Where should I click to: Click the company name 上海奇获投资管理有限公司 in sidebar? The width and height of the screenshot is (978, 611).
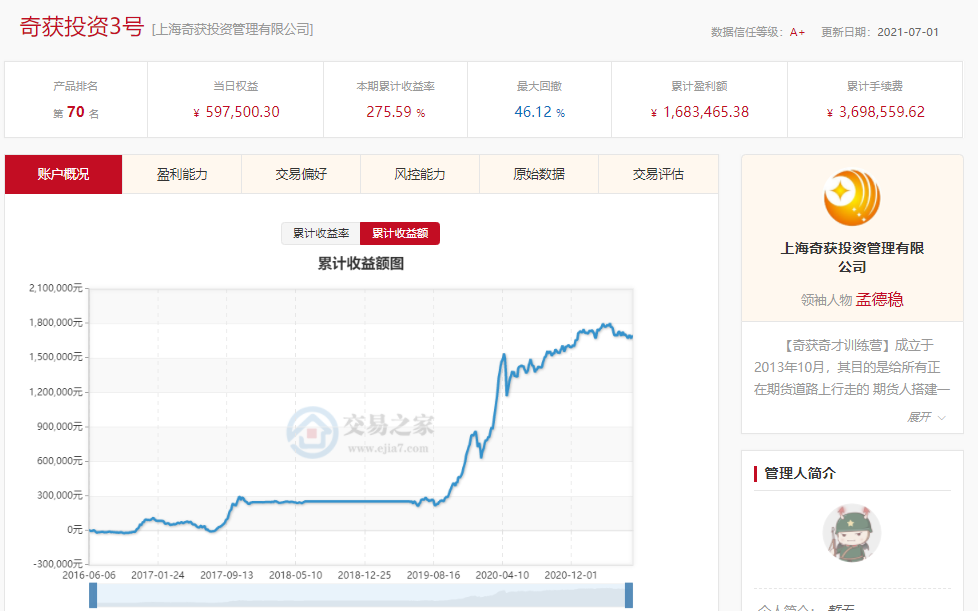[852, 257]
